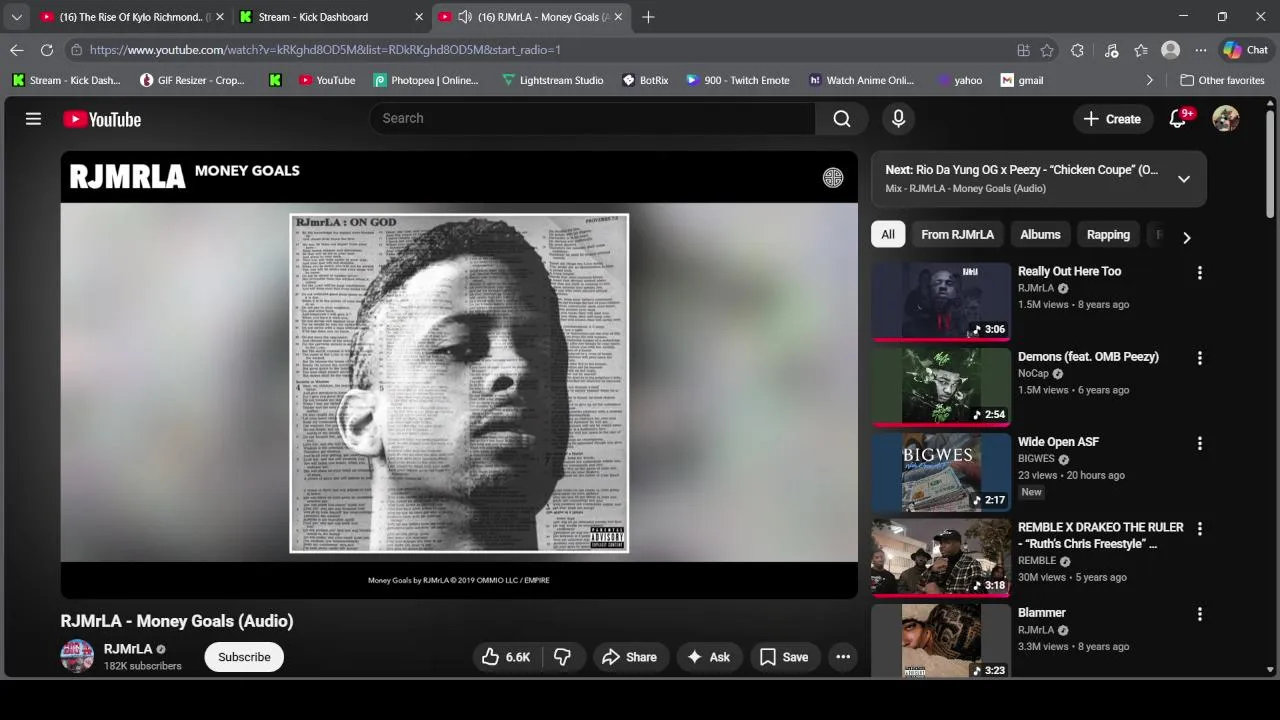The width and height of the screenshot is (1280, 720).
Task: Open account avatar menu on YouTube
Action: click(1226, 118)
